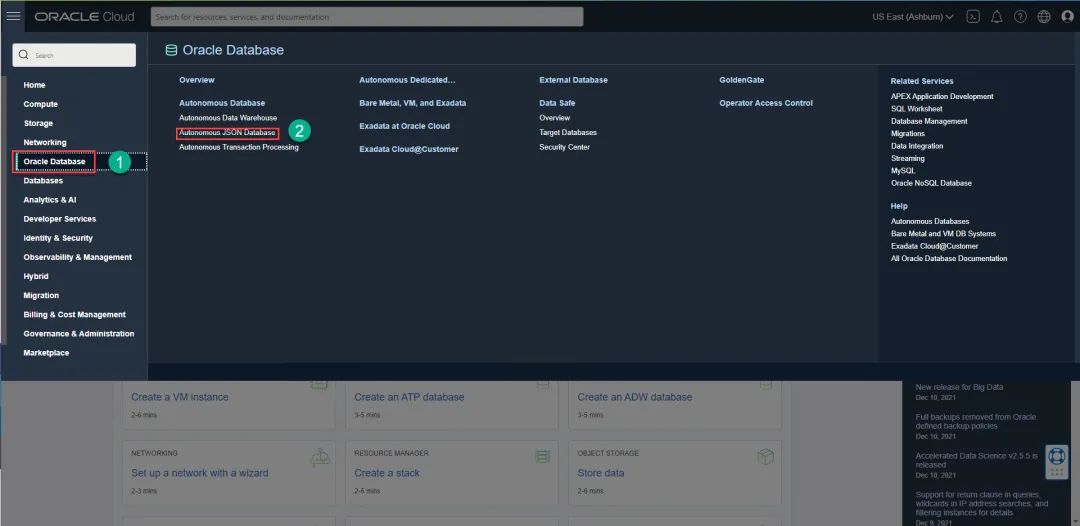The width and height of the screenshot is (1080, 526).
Task: Click the Oracle Cloud logo
Action: 85,17
